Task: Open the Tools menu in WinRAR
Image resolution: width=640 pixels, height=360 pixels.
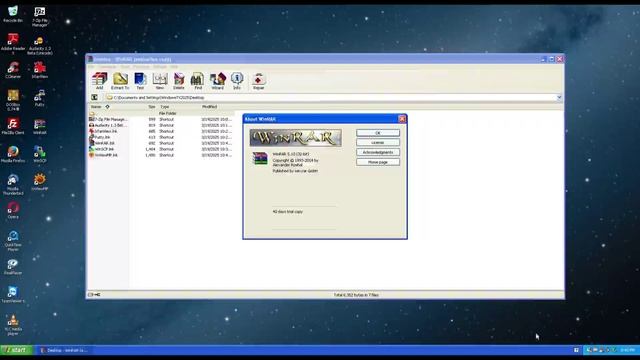Action: (x=125, y=67)
